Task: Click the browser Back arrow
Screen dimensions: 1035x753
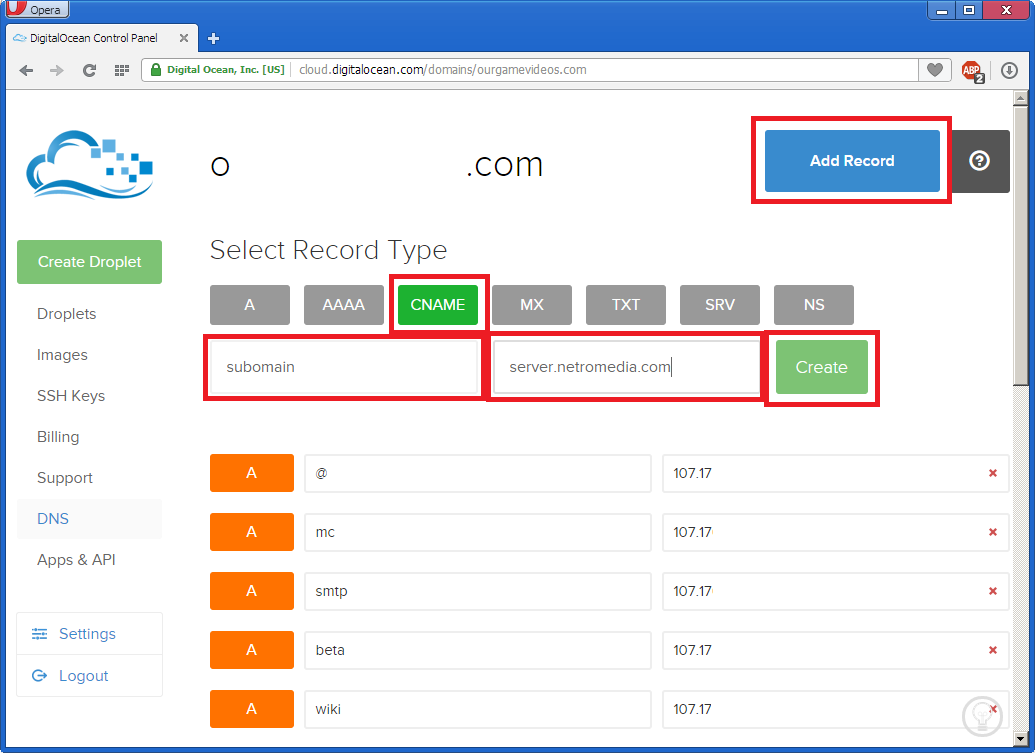Action: 26,70
